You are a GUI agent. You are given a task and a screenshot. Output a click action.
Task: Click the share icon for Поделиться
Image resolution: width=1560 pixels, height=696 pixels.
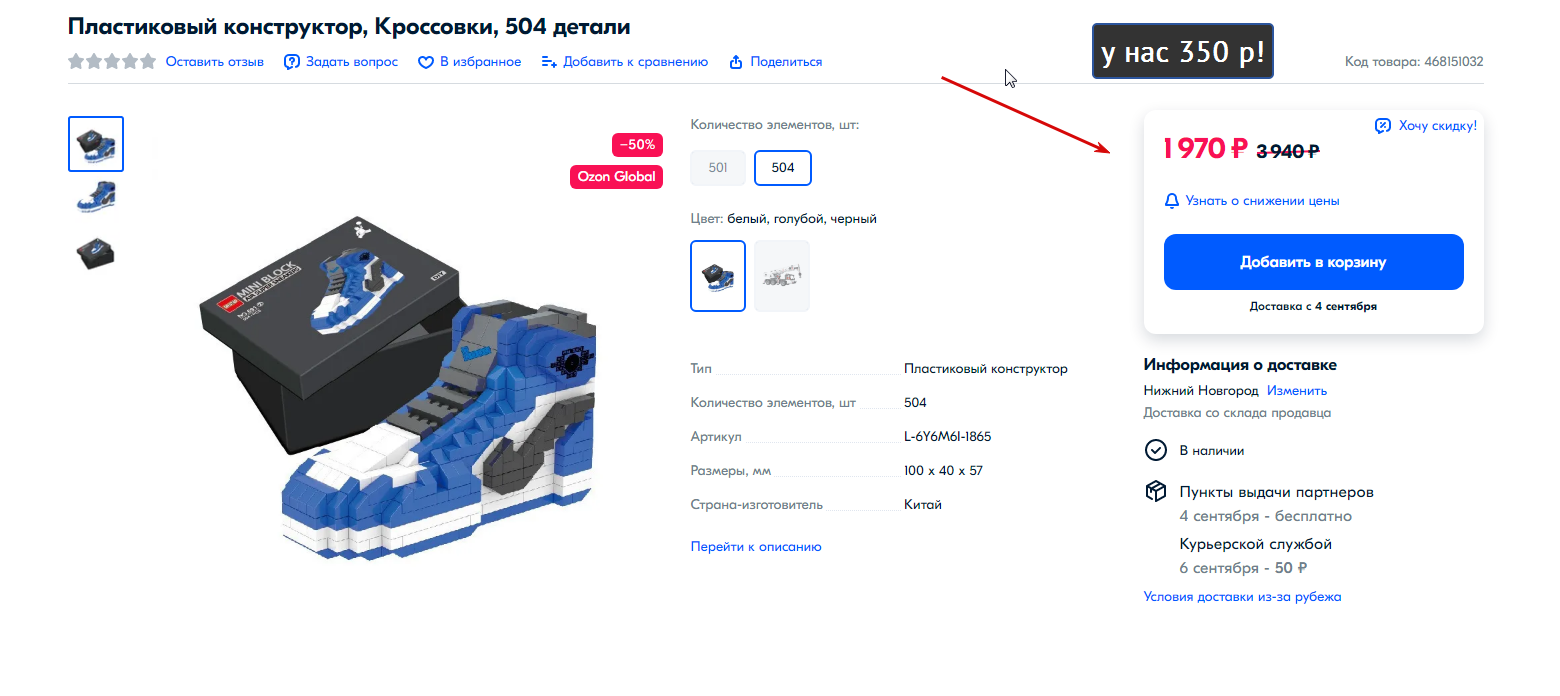[x=736, y=62]
